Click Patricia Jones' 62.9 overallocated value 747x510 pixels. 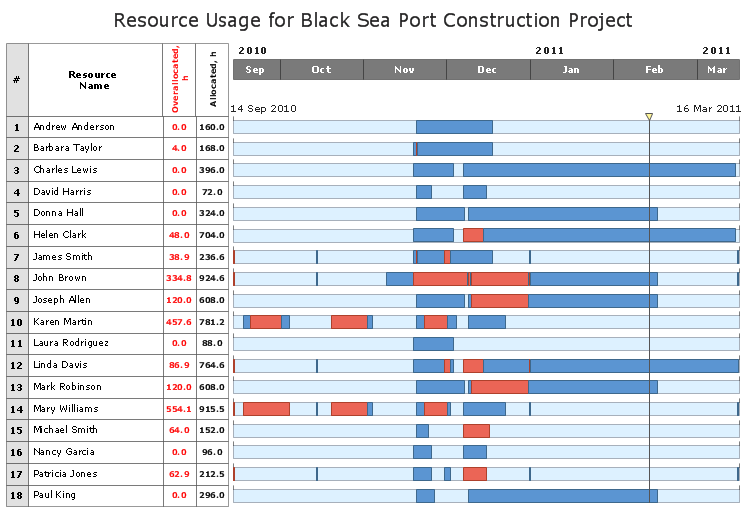pos(179,474)
